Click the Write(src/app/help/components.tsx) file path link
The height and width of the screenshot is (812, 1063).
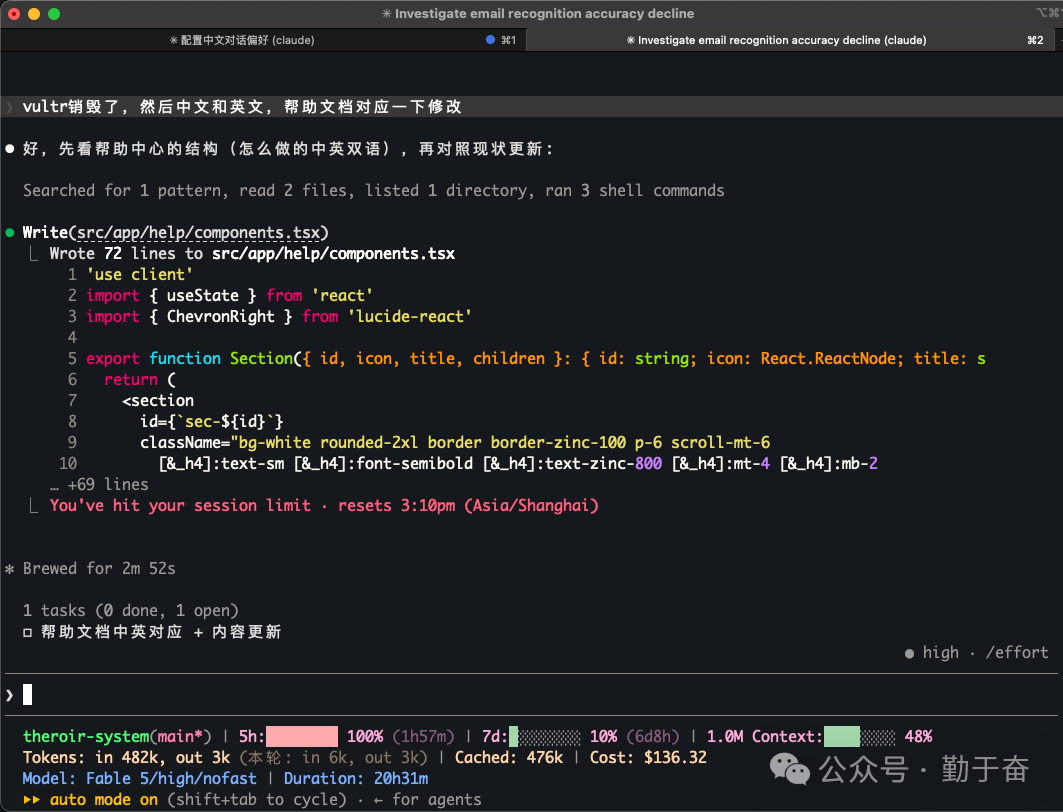198,232
